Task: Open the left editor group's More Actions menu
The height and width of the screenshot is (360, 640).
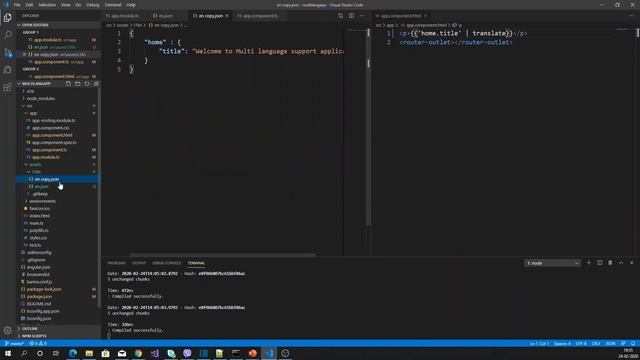Action: coord(362,16)
